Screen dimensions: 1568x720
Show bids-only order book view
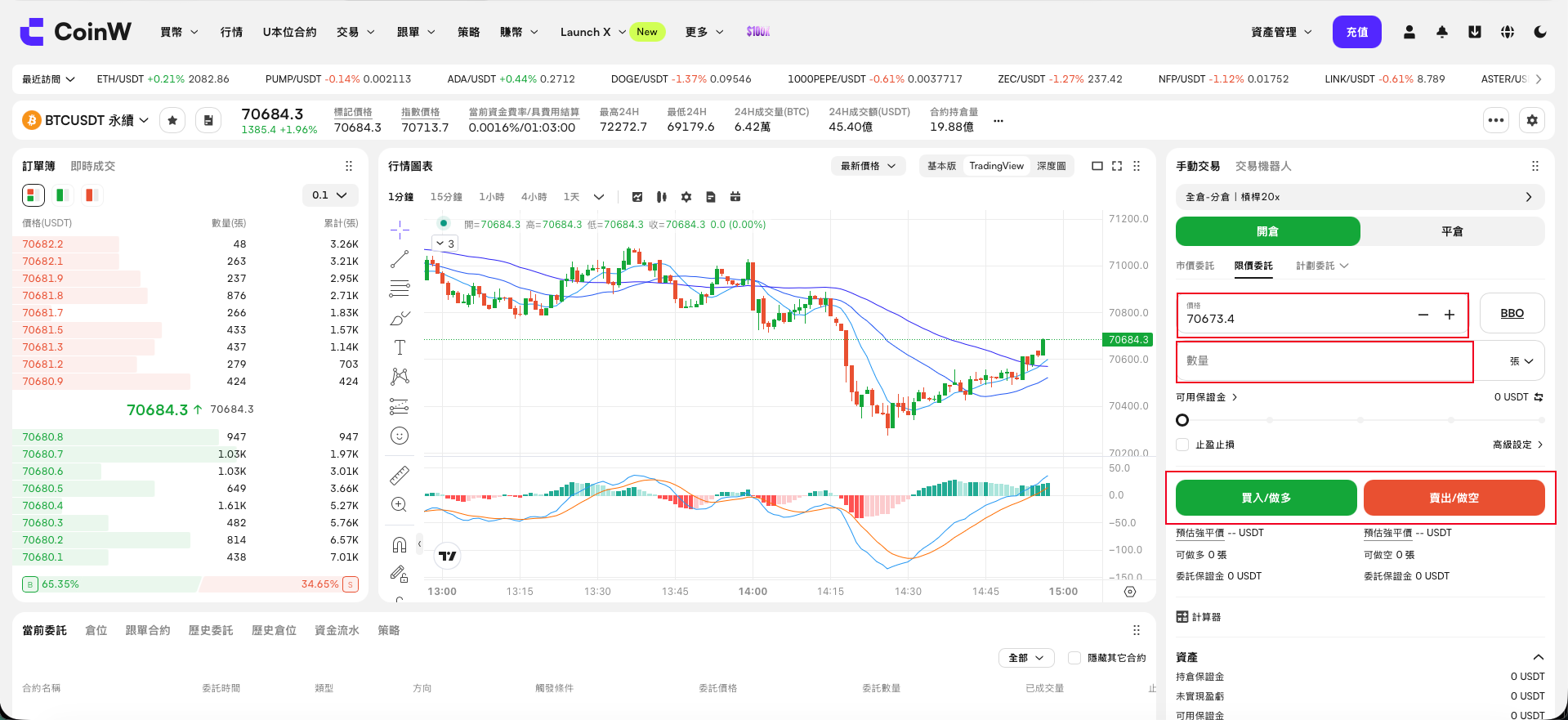61,195
